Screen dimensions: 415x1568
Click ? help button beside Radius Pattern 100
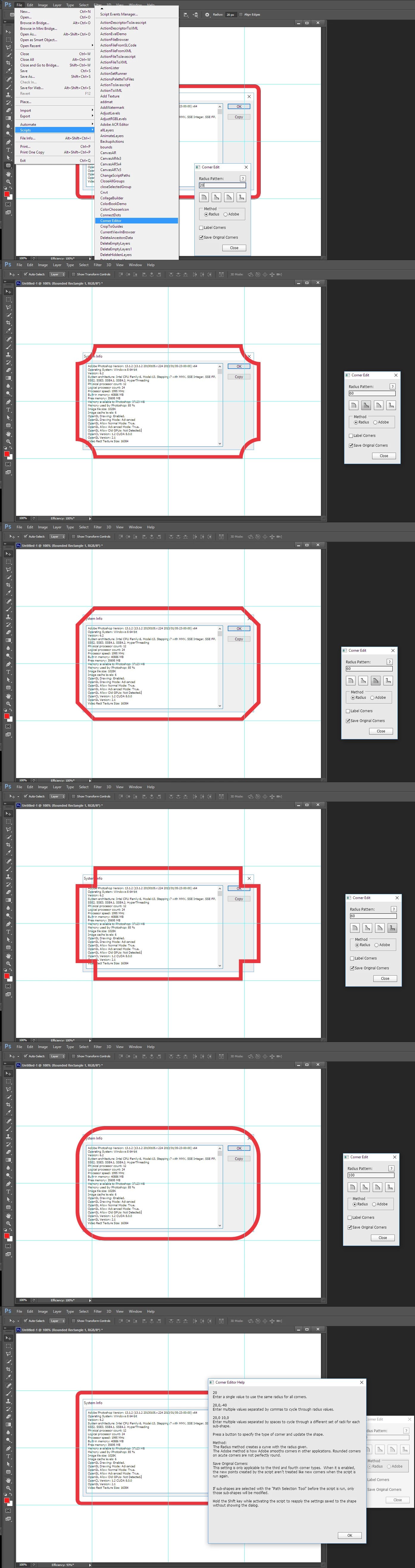click(391, 1168)
